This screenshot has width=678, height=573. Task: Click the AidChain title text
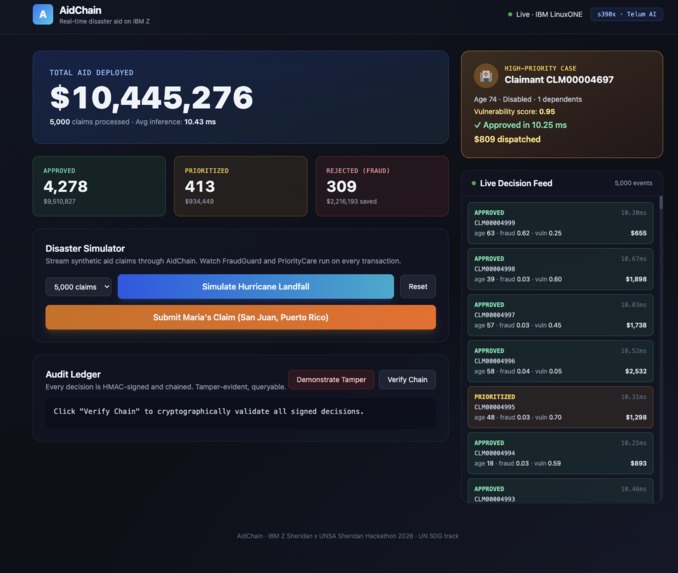[80, 10]
